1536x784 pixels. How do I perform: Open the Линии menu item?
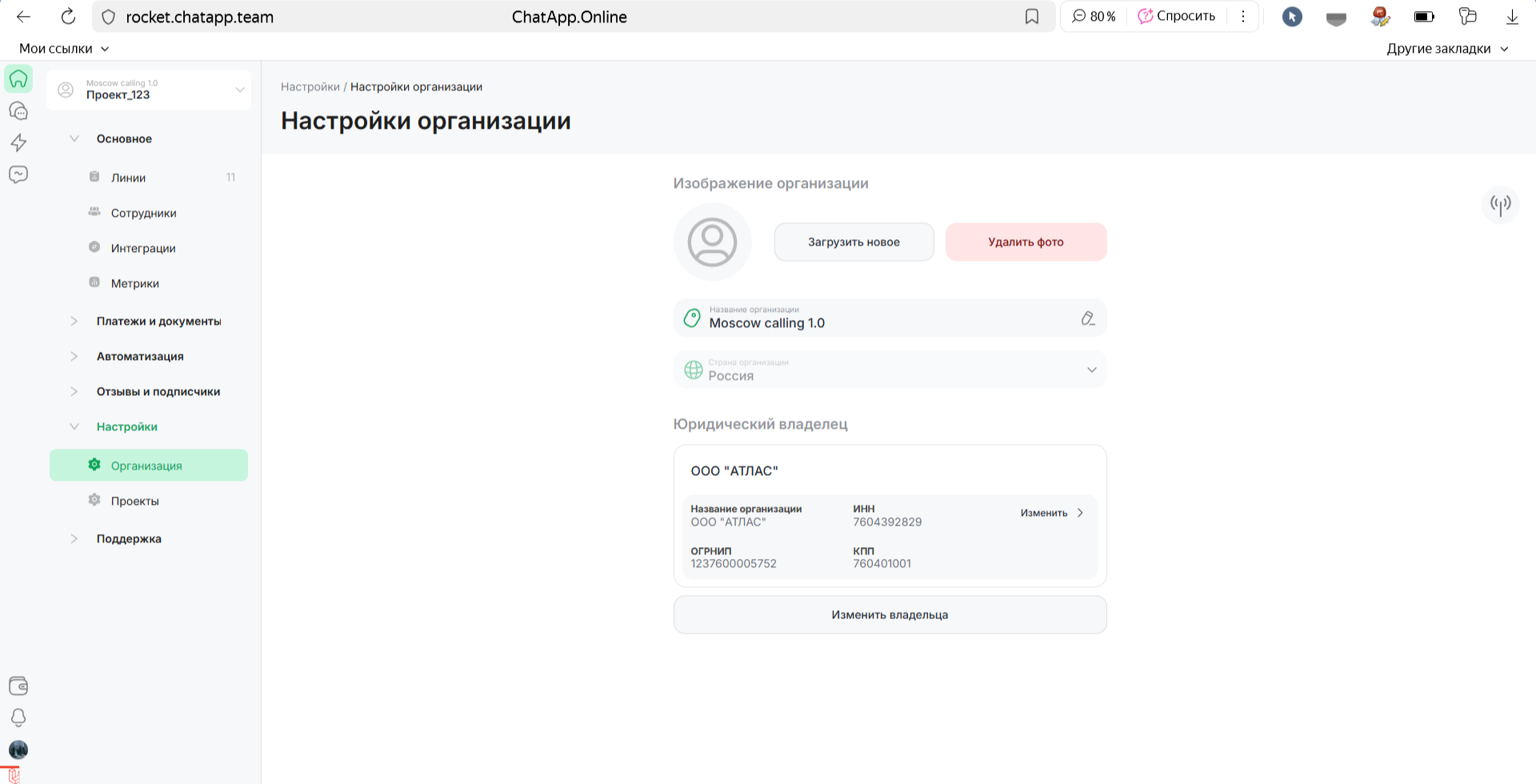[x=128, y=178]
